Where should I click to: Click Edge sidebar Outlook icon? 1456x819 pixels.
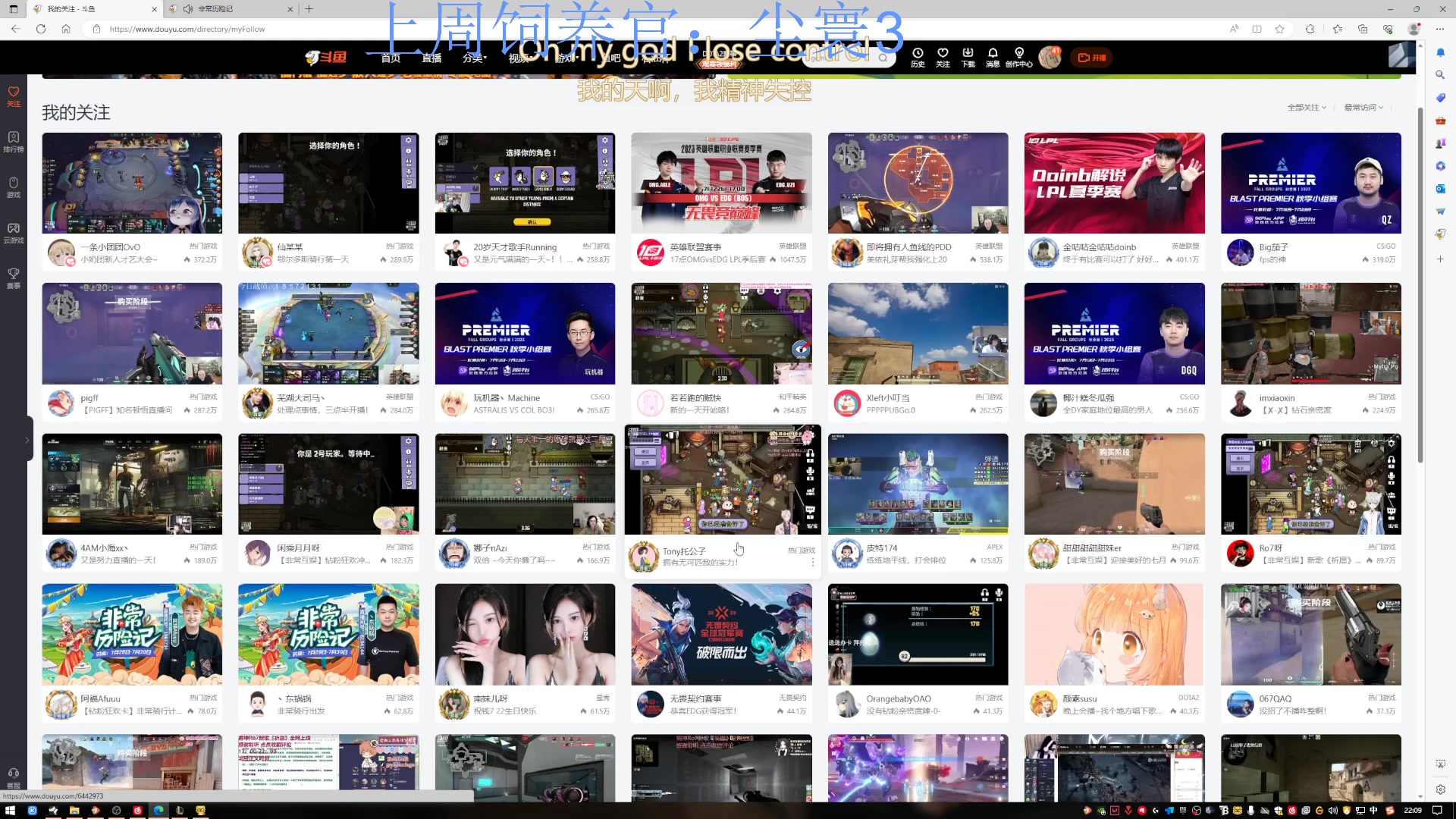click(x=1440, y=189)
